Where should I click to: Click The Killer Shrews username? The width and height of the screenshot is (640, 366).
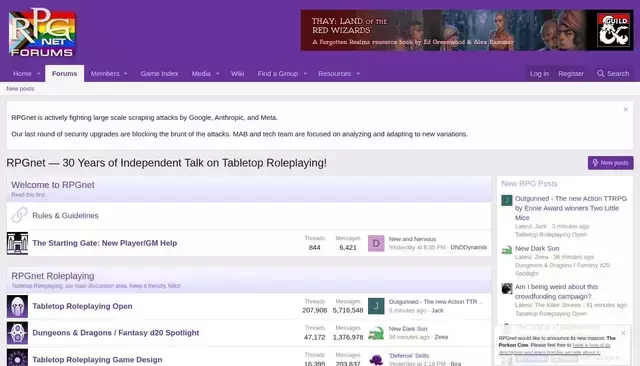tap(558, 305)
